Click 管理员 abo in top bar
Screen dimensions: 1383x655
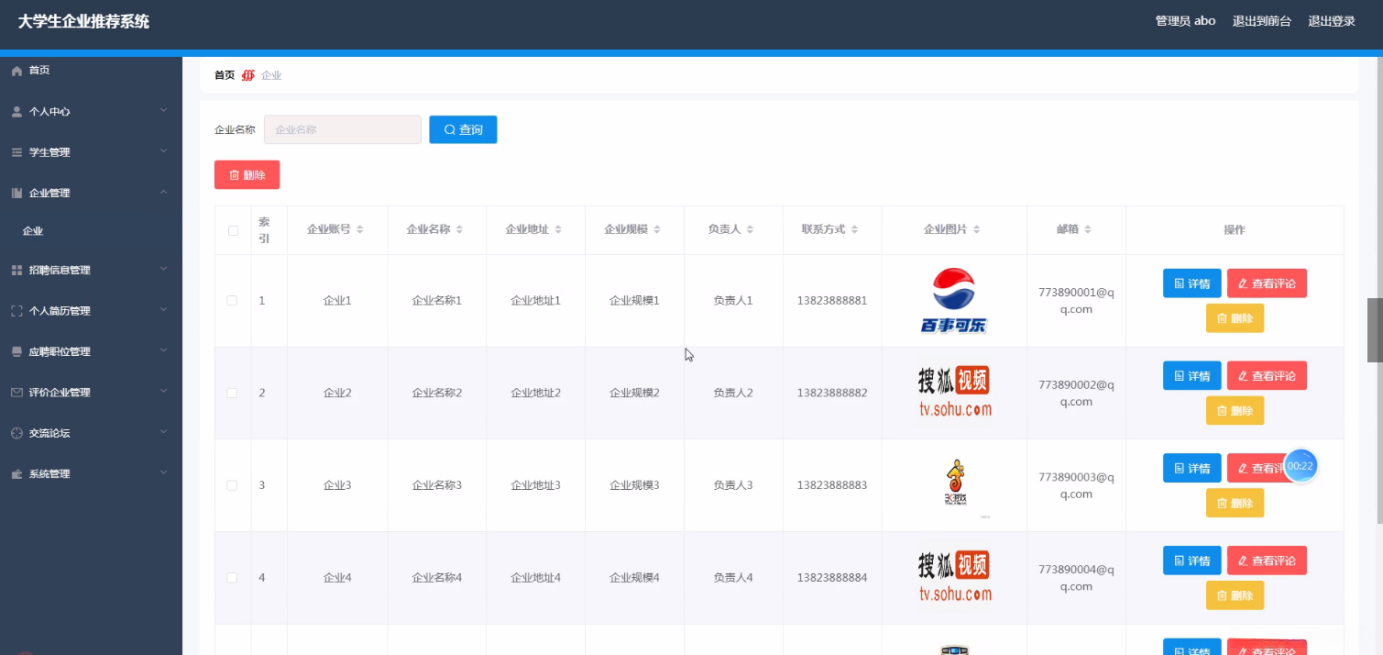pos(1185,21)
